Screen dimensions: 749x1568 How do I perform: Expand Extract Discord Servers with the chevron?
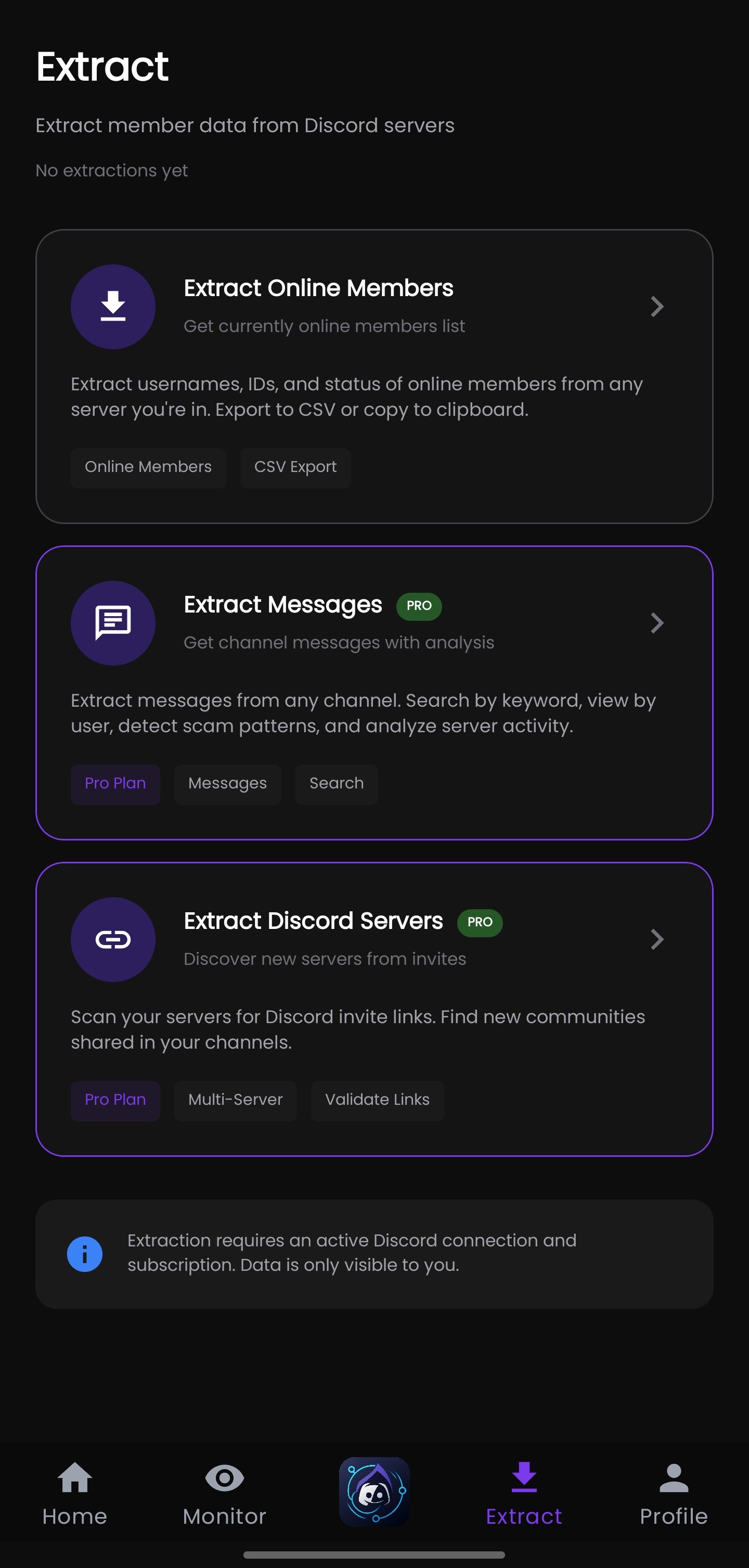click(x=657, y=939)
